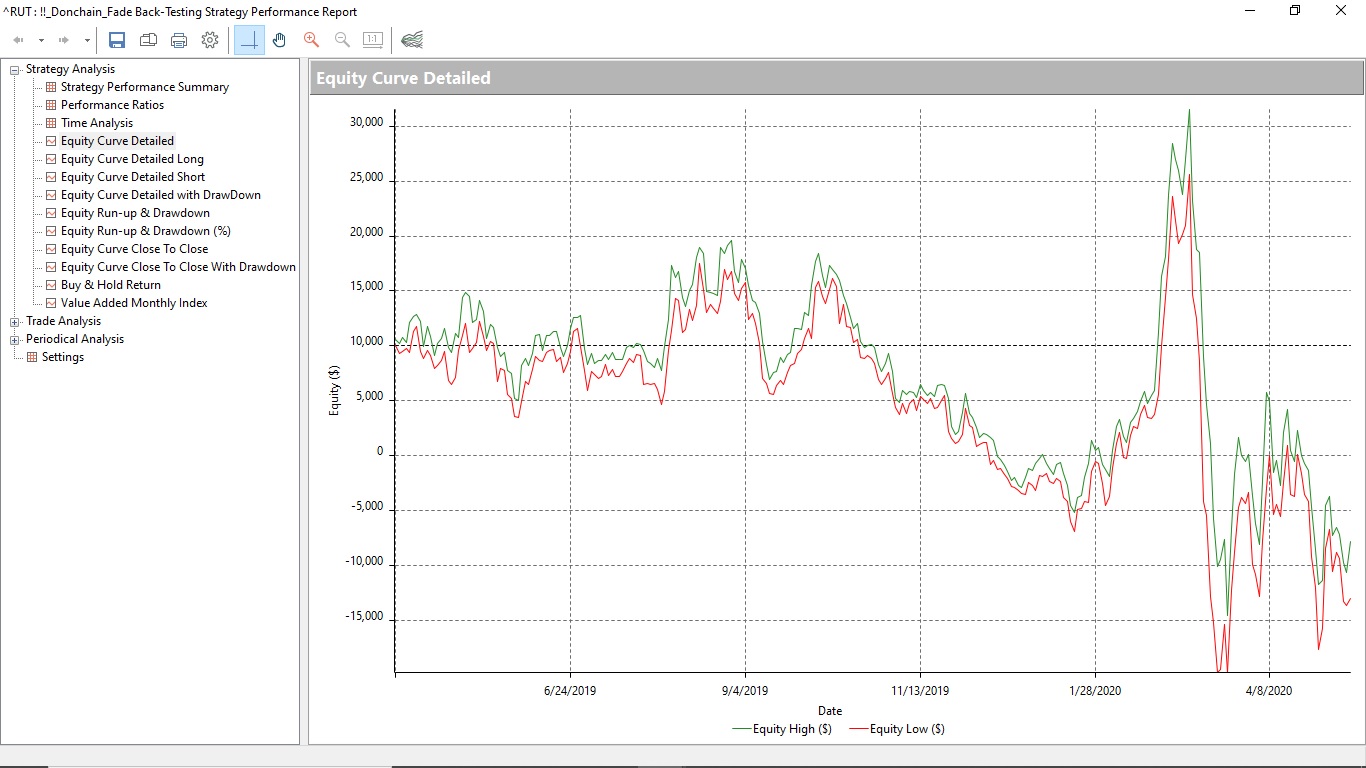The height and width of the screenshot is (768, 1366).
Task: Open Settings in the report tree
Action: click(x=63, y=357)
